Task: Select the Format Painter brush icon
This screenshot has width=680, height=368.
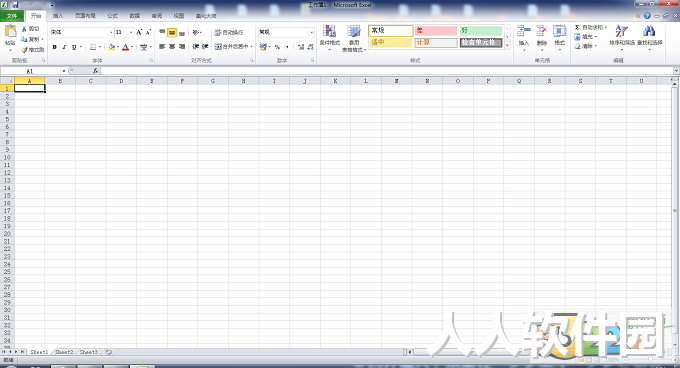Action: tap(25, 50)
